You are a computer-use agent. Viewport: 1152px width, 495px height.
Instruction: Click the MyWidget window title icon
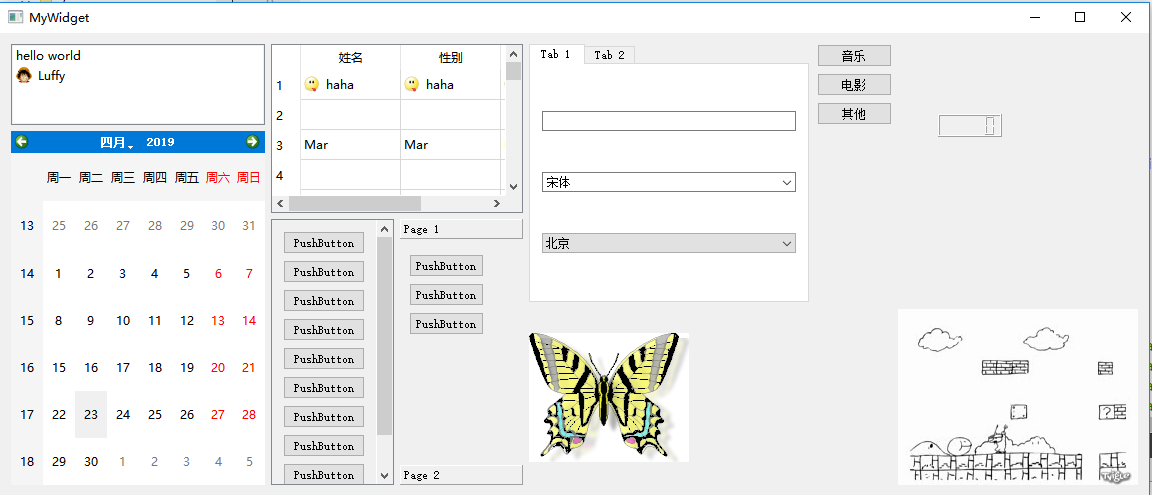(x=15, y=17)
